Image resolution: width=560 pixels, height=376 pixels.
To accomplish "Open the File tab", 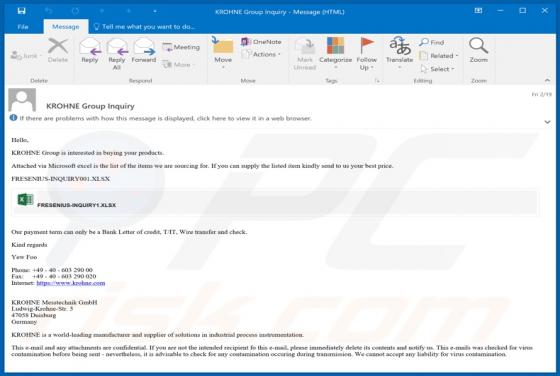I will point(23,27).
